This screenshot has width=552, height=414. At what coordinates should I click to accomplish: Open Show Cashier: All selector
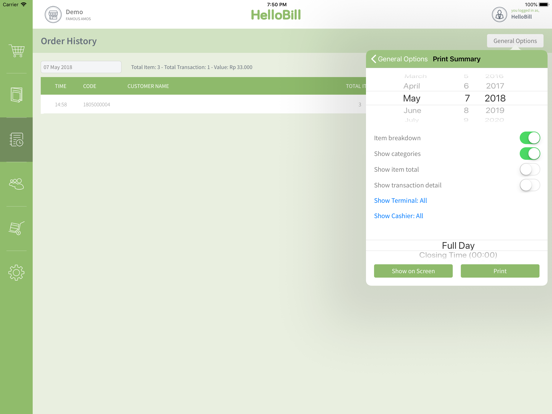(399, 216)
